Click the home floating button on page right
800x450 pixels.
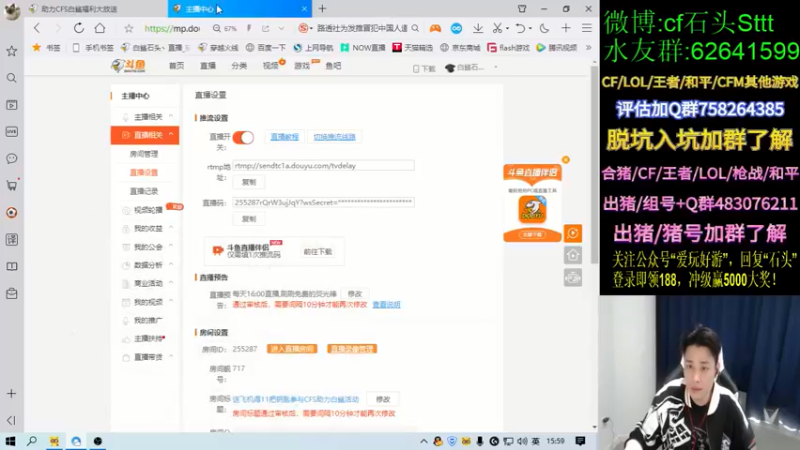click(573, 255)
